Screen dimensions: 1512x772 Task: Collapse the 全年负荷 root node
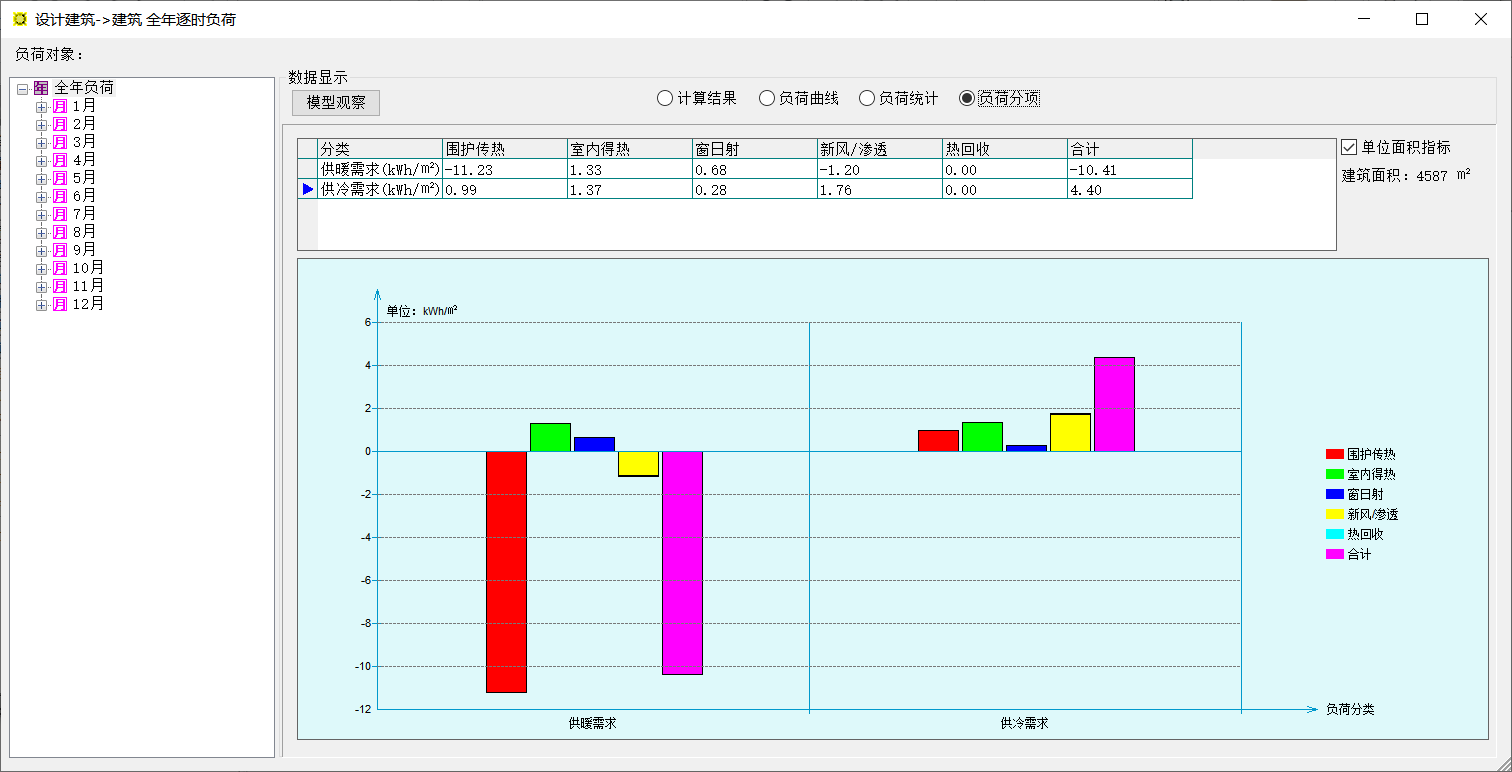23,88
